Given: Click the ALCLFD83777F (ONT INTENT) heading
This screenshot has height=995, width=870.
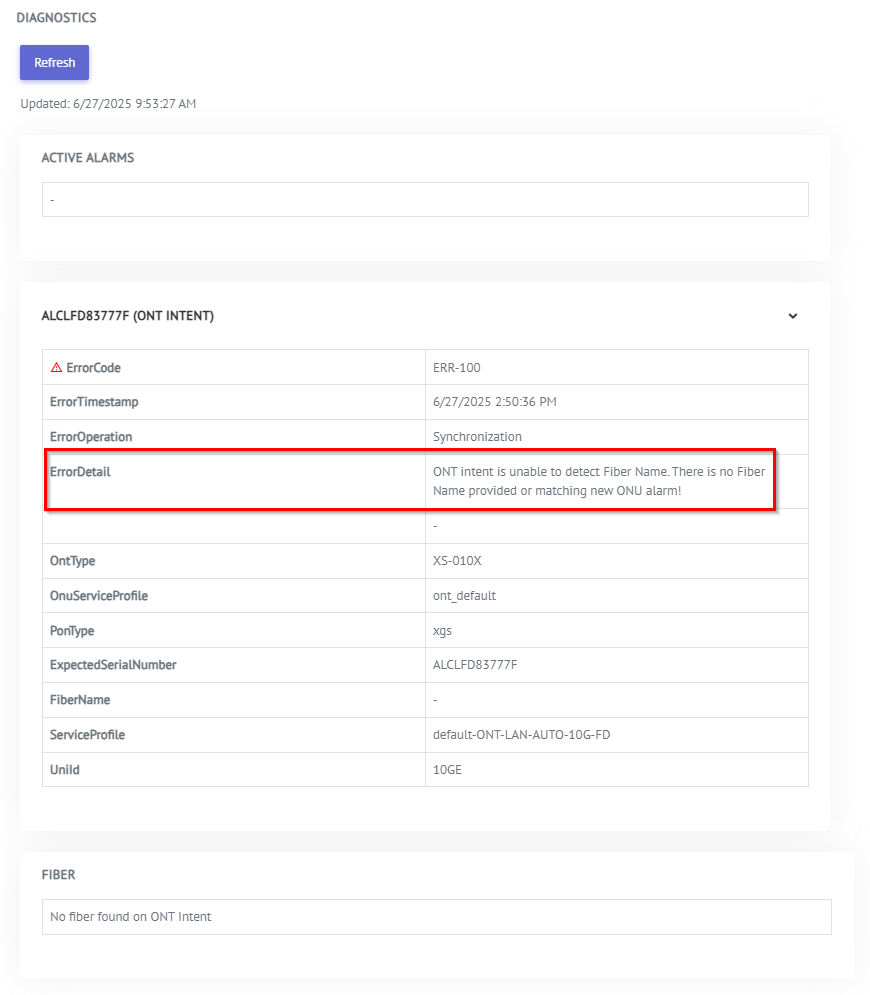Looking at the screenshot, I should pos(127,316).
